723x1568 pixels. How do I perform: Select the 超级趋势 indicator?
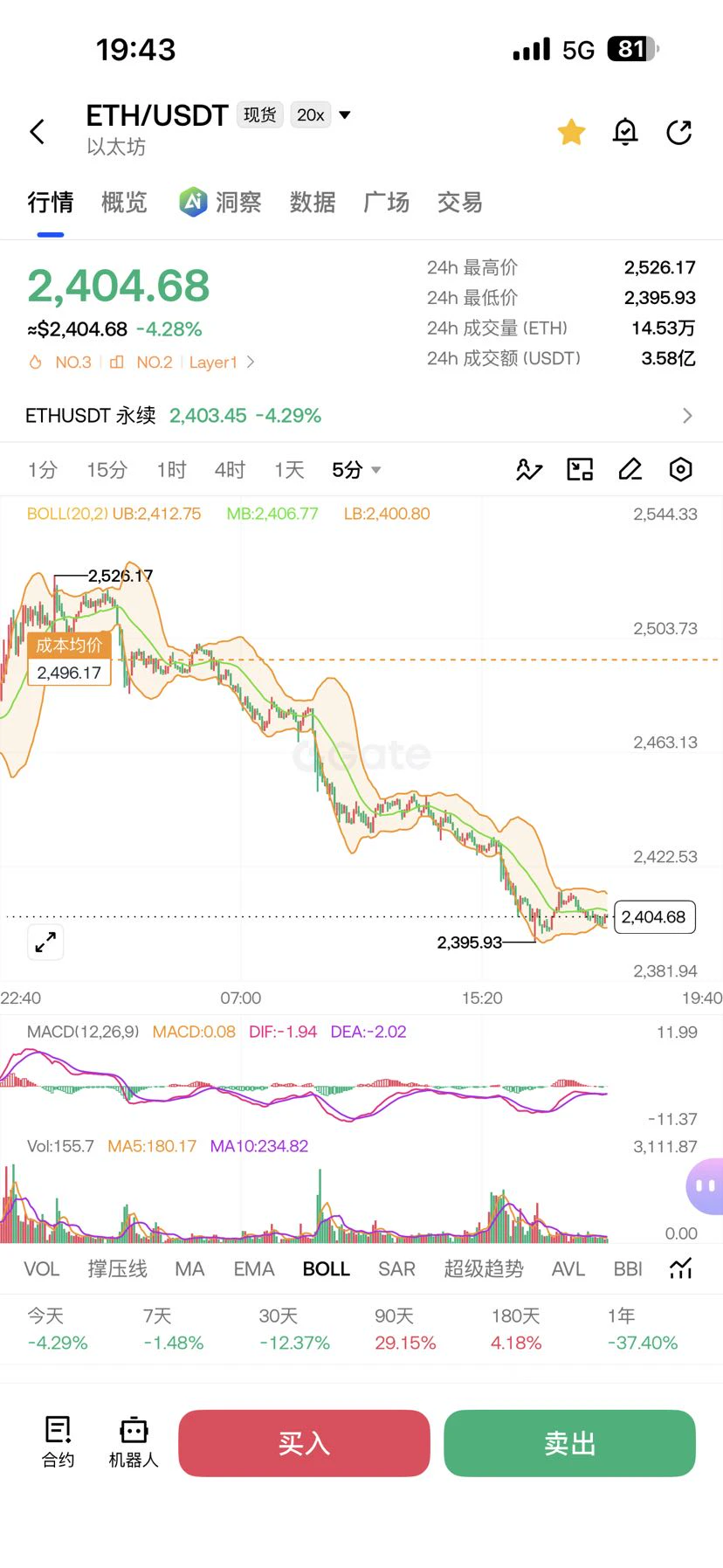point(484,1269)
